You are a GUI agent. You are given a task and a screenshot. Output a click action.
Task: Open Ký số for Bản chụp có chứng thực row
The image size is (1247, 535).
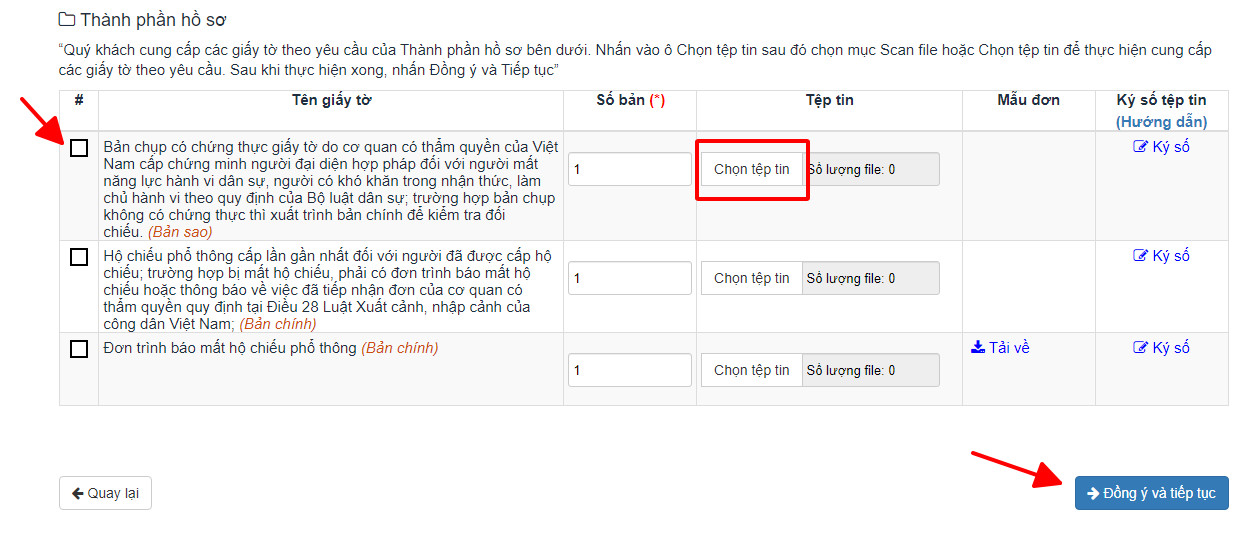(1161, 147)
